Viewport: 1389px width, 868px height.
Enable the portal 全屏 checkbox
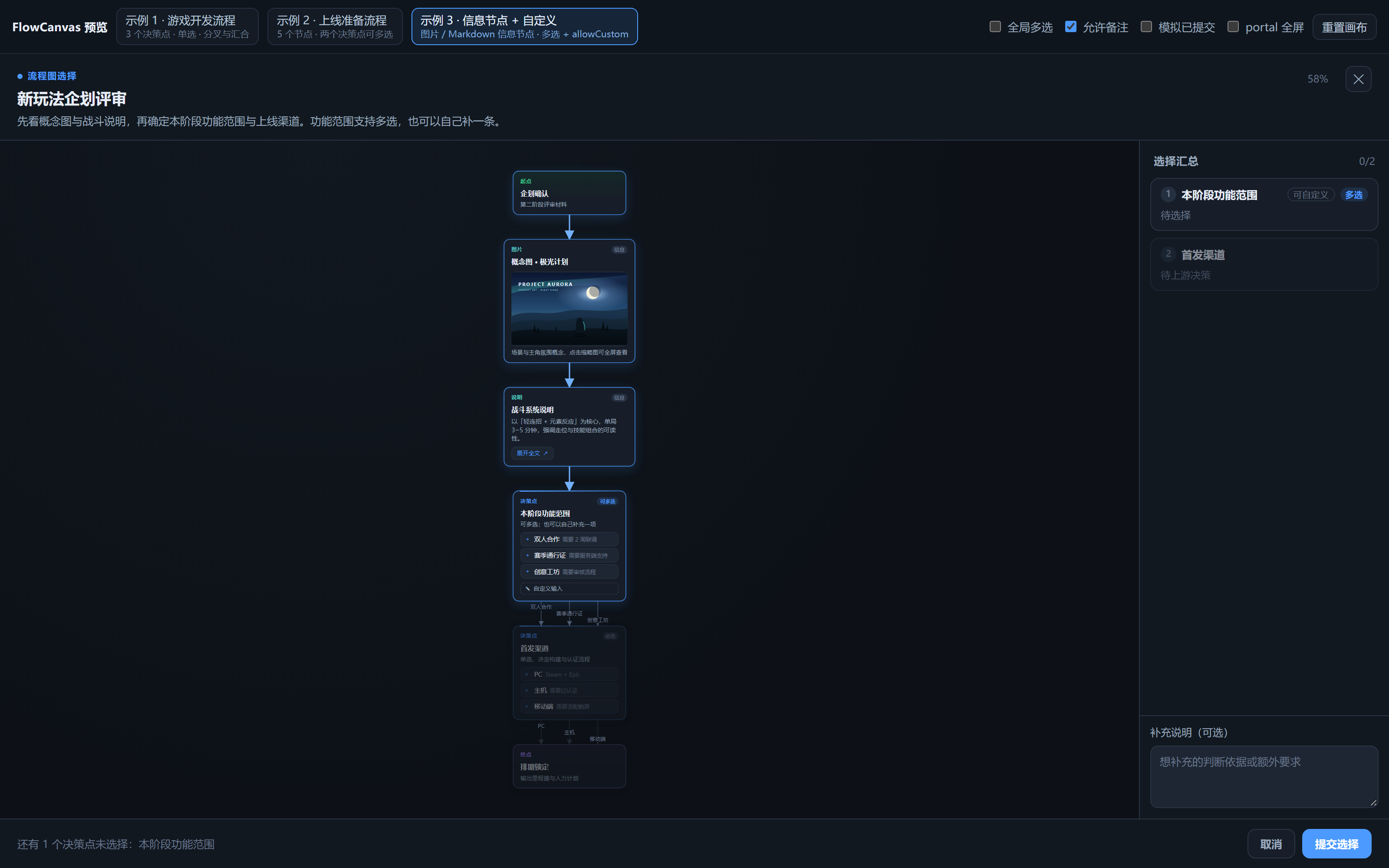coord(1232,26)
